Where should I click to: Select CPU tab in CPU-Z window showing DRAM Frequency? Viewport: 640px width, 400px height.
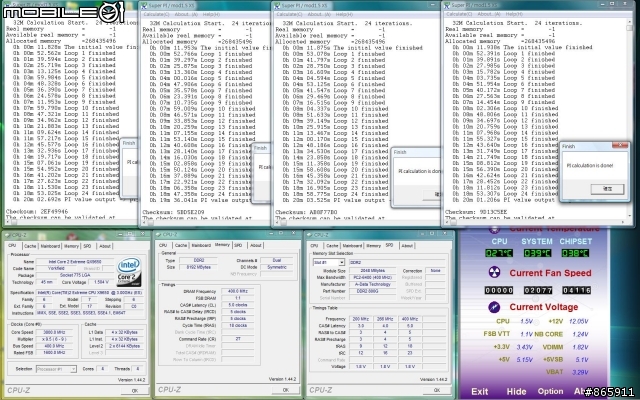(163, 245)
